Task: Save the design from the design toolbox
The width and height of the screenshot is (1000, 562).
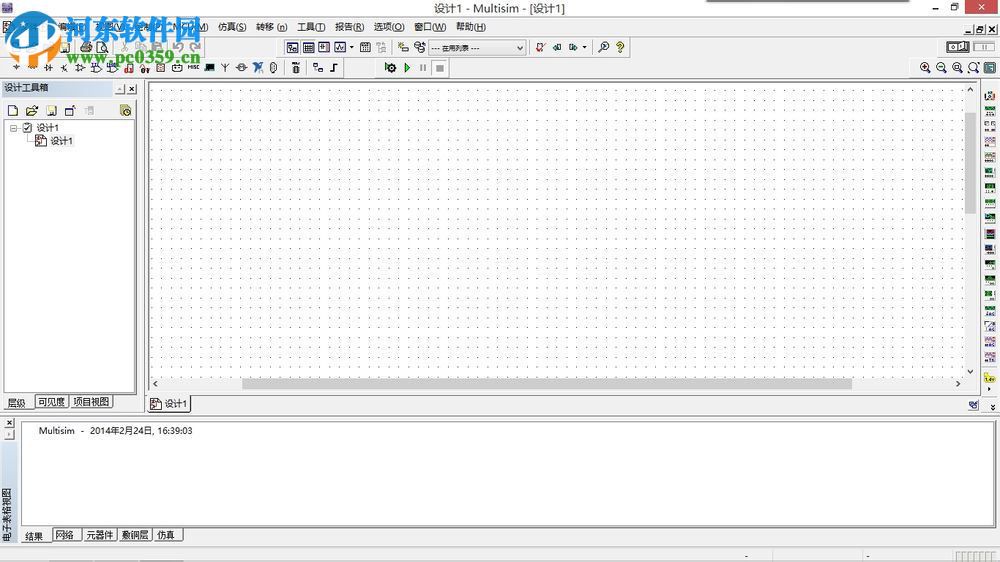Action: point(51,110)
